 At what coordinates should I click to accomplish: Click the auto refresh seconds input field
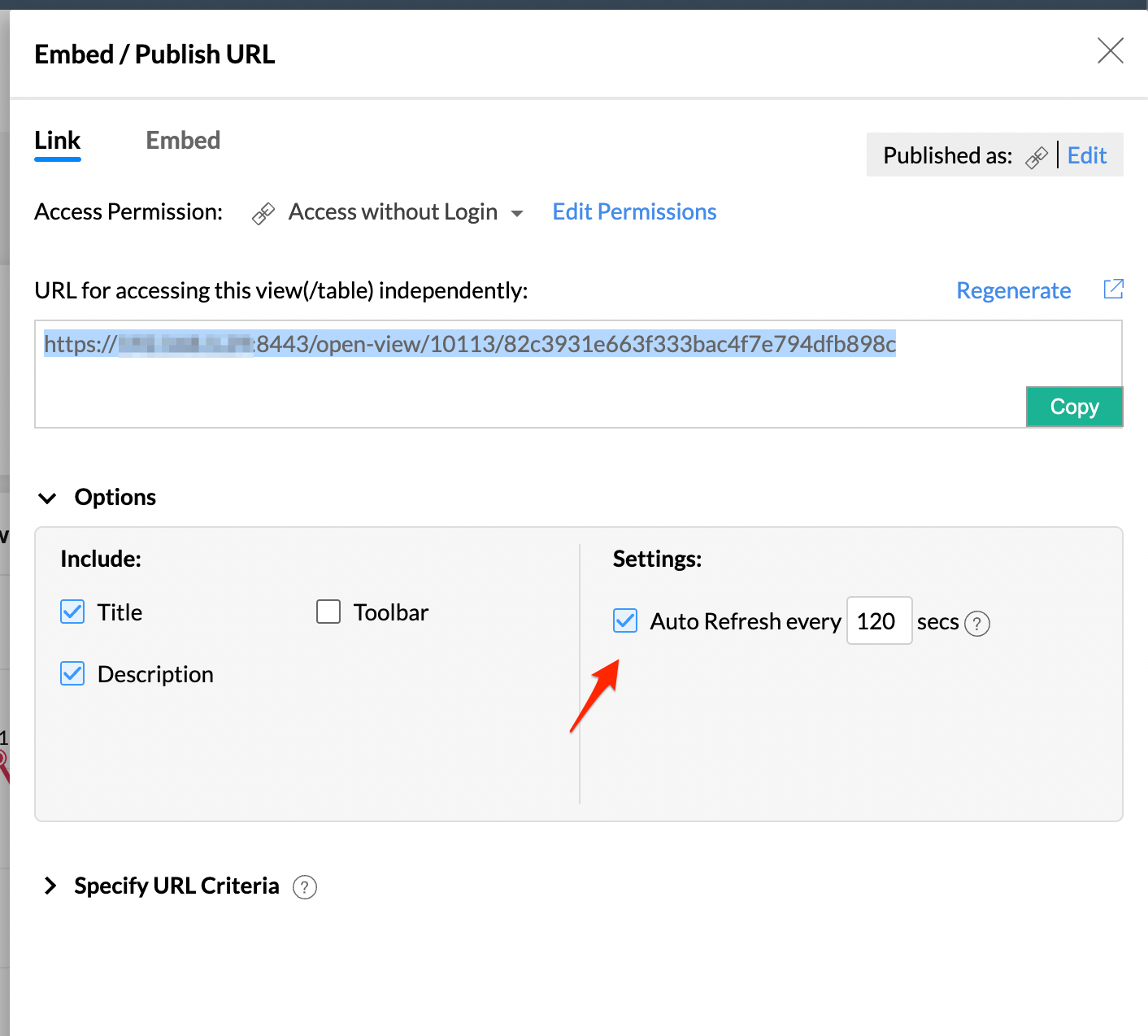[879, 621]
